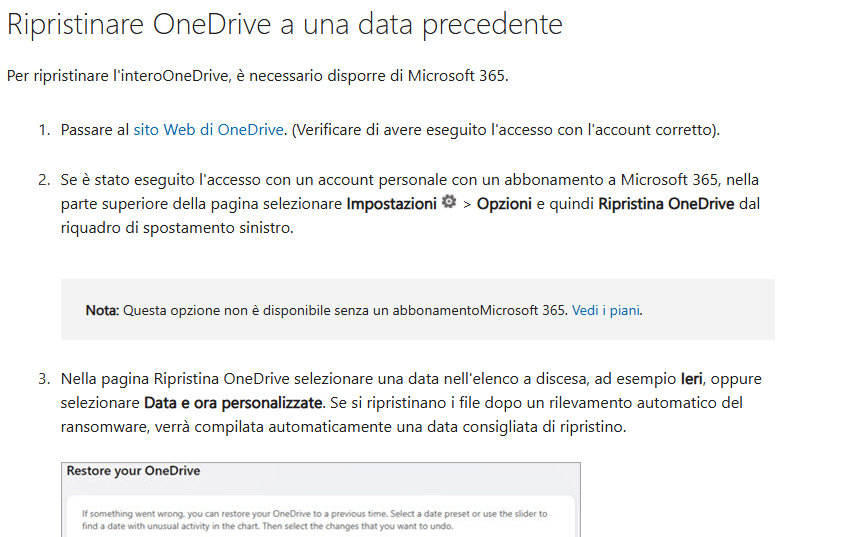Click bold "Data e ora personalizzate" text
This screenshot has height=537, width=858.
point(233,403)
